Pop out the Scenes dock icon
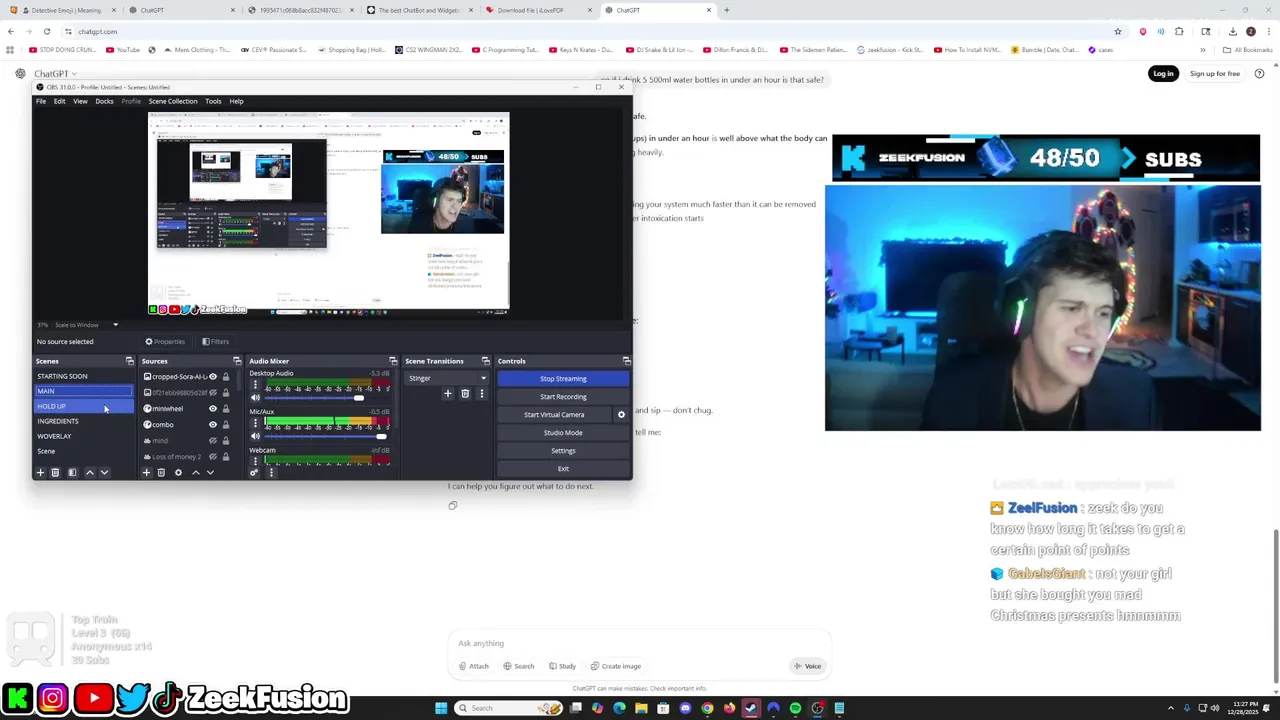1280x720 pixels. [x=129, y=361]
